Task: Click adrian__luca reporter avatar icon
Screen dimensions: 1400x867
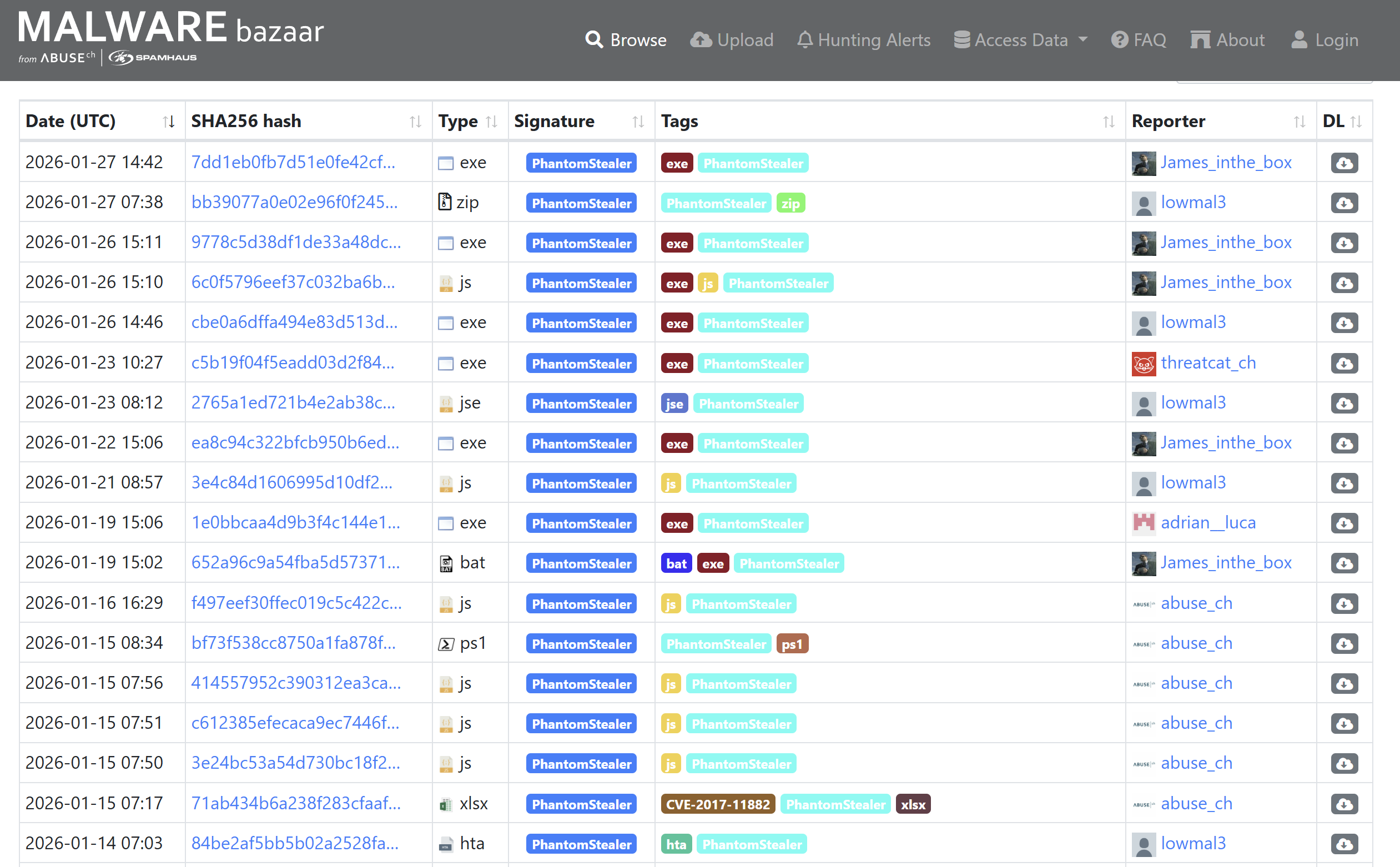Action: point(1143,523)
